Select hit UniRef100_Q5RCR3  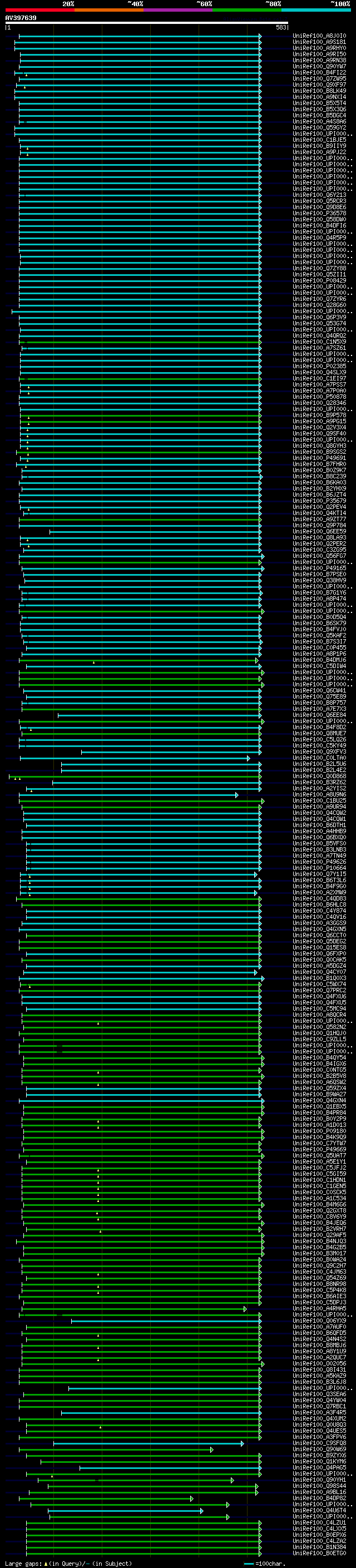click(319, 201)
